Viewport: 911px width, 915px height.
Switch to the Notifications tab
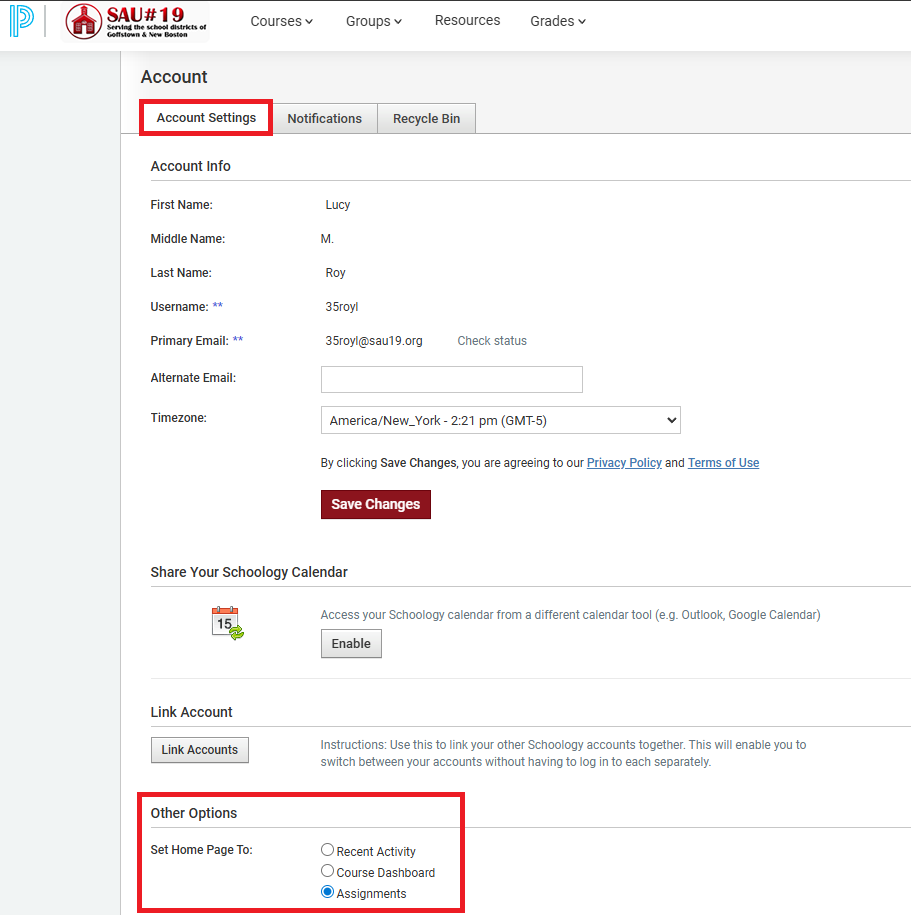click(324, 118)
